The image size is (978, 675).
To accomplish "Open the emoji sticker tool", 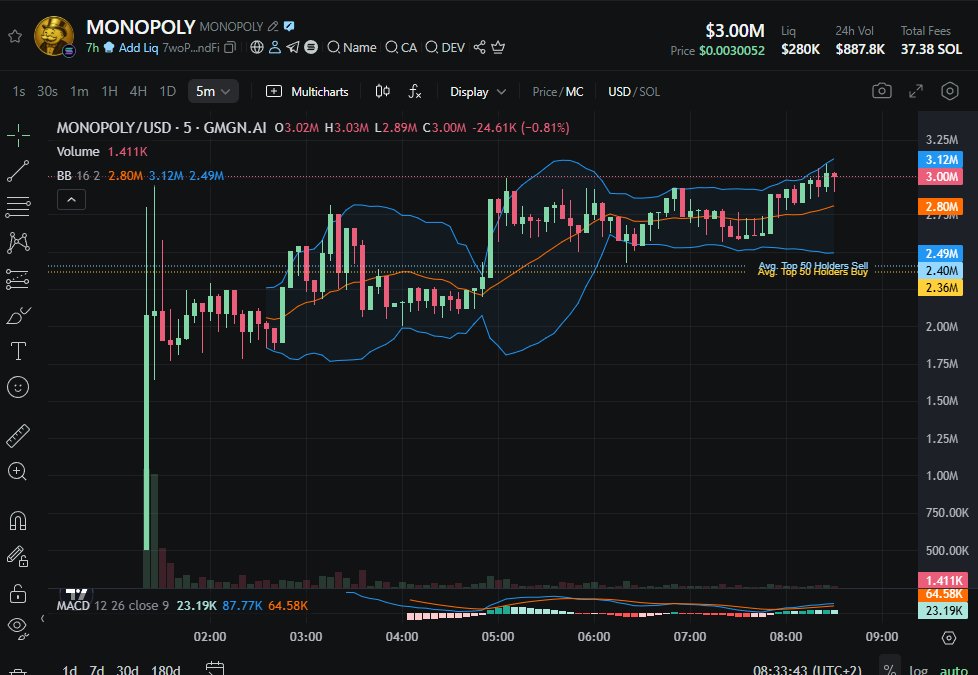I will pos(18,387).
